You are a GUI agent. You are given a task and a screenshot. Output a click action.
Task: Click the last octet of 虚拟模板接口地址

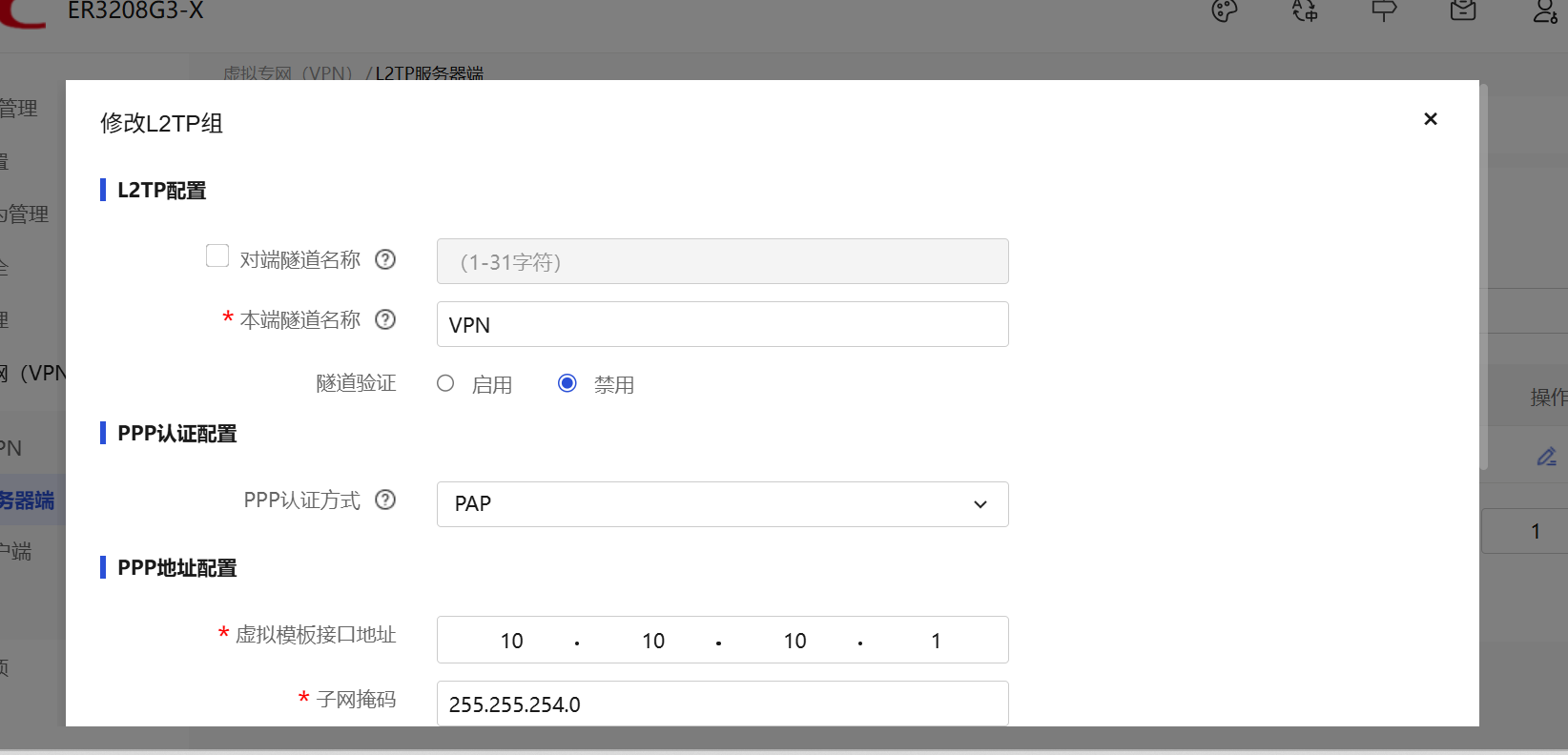(936, 641)
